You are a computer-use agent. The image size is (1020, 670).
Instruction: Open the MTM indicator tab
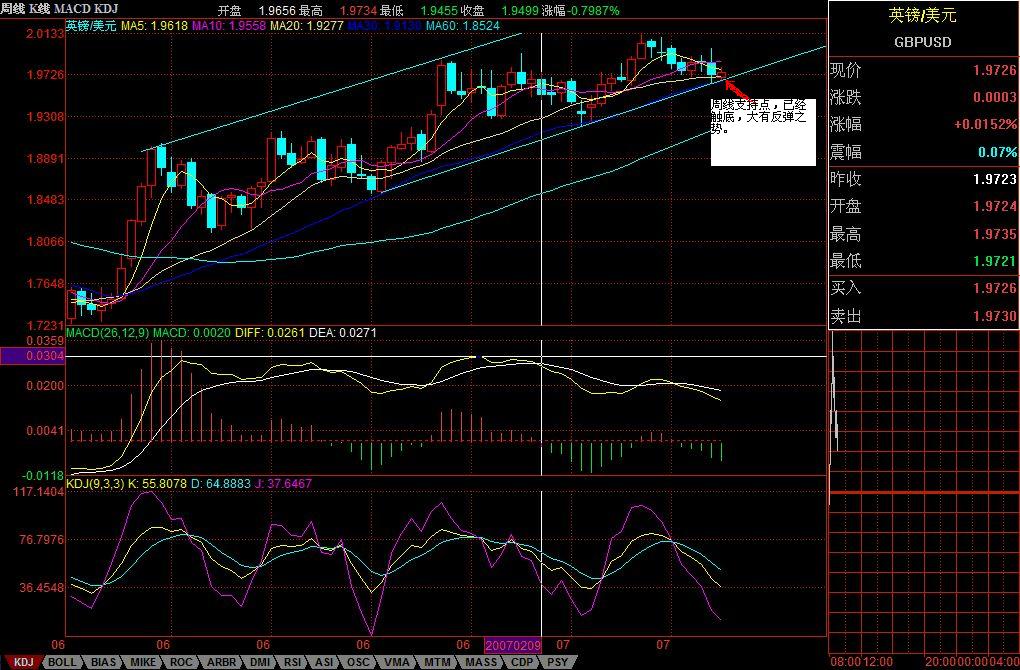pyautogui.click(x=437, y=662)
